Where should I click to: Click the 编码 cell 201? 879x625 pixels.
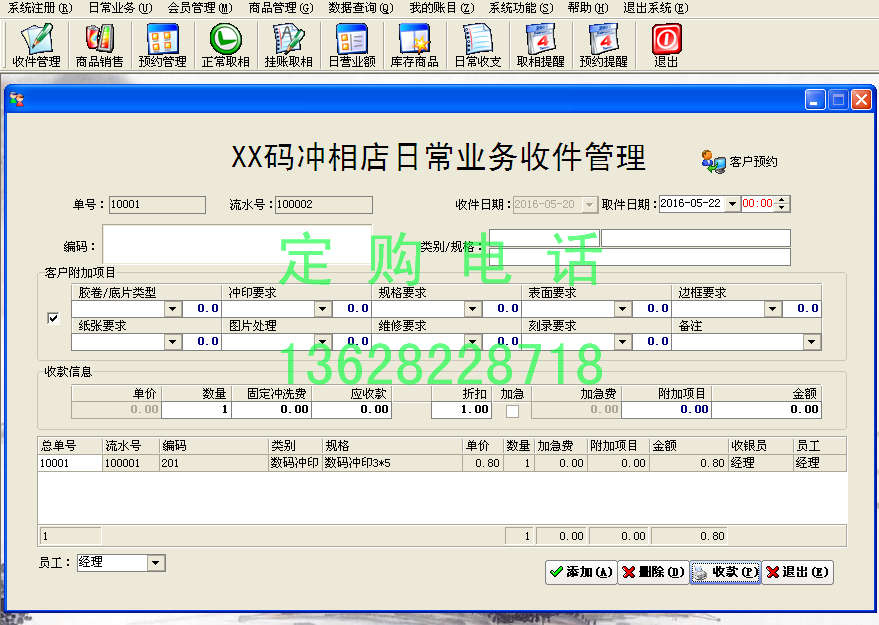[x=214, y=464]
